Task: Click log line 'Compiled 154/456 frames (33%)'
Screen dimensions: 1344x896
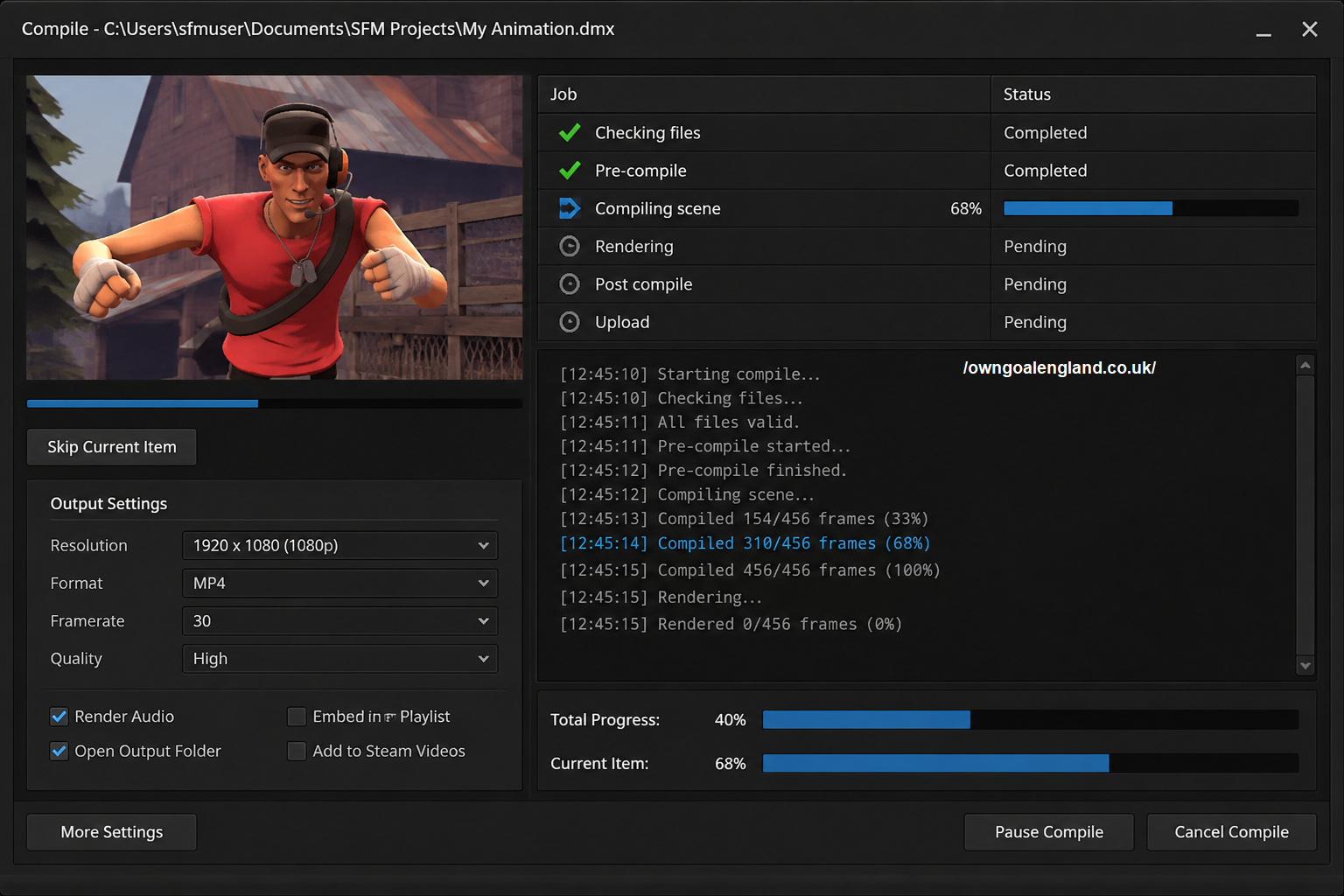Action: pyautogui.click(x=745, y=519)
